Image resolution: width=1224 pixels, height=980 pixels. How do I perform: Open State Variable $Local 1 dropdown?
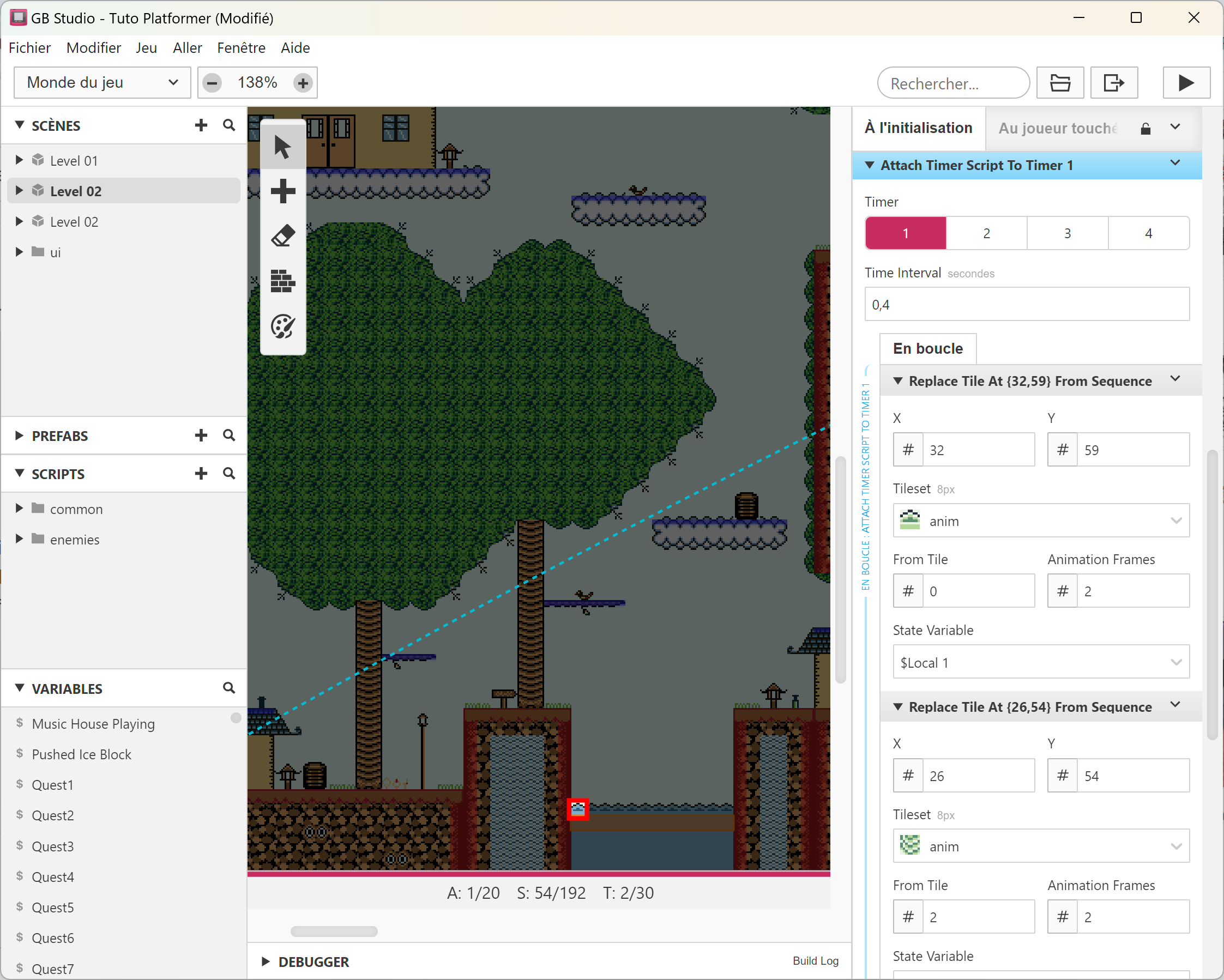pyautogui.click(x=1041, y=662)
